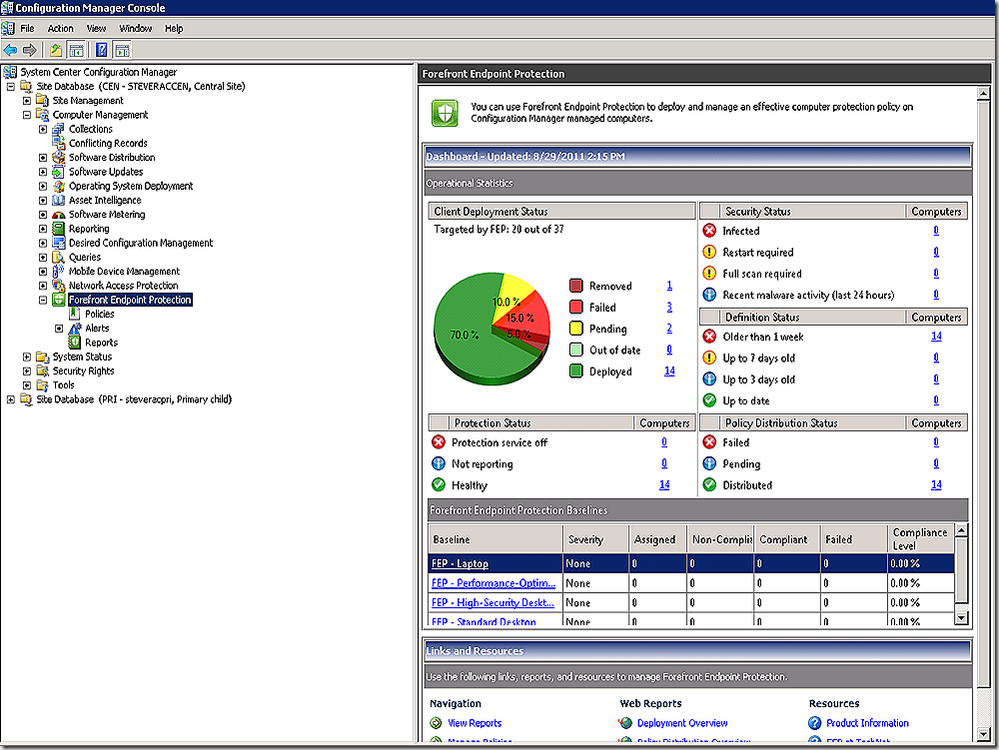Screen dimensions: 999x750
Task: Click the Help question-mark toolbar icon
Action: [x=101, y=50]
